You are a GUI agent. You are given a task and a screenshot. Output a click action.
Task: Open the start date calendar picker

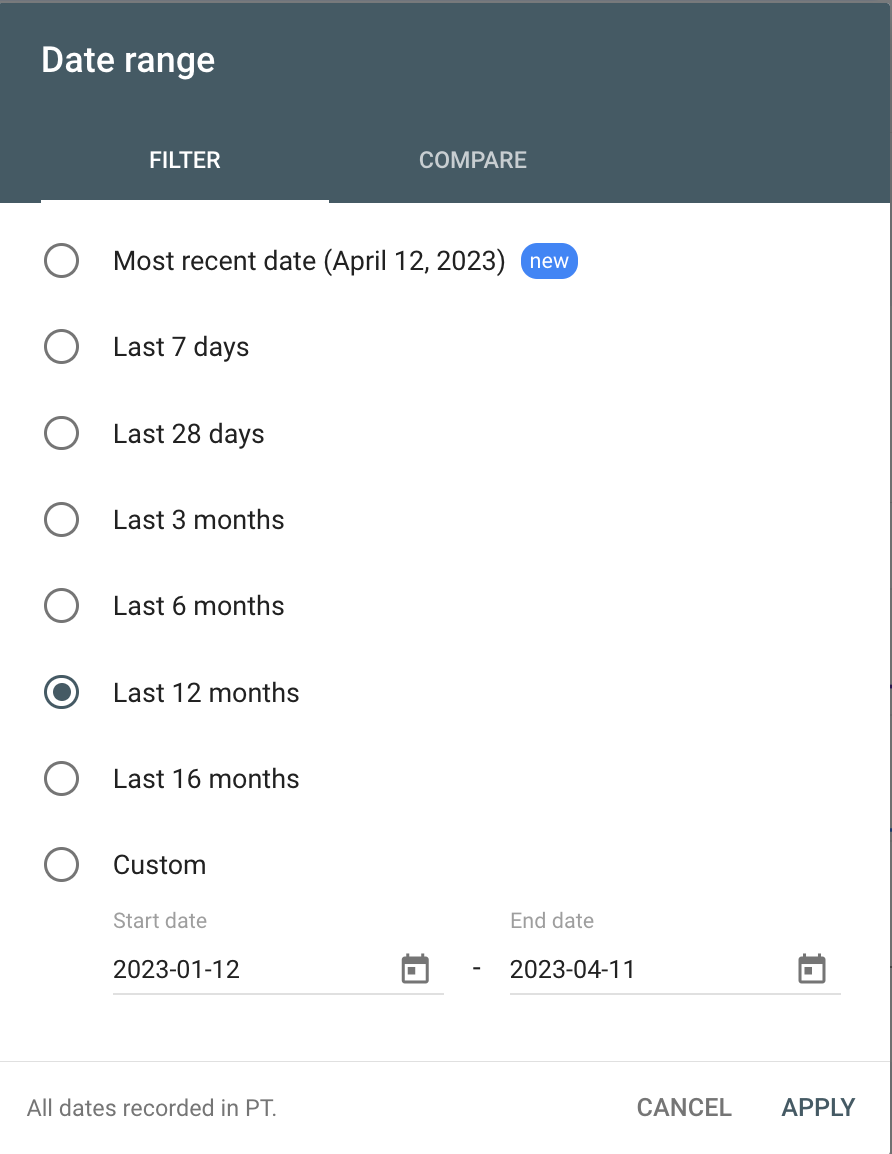point(416,968)
